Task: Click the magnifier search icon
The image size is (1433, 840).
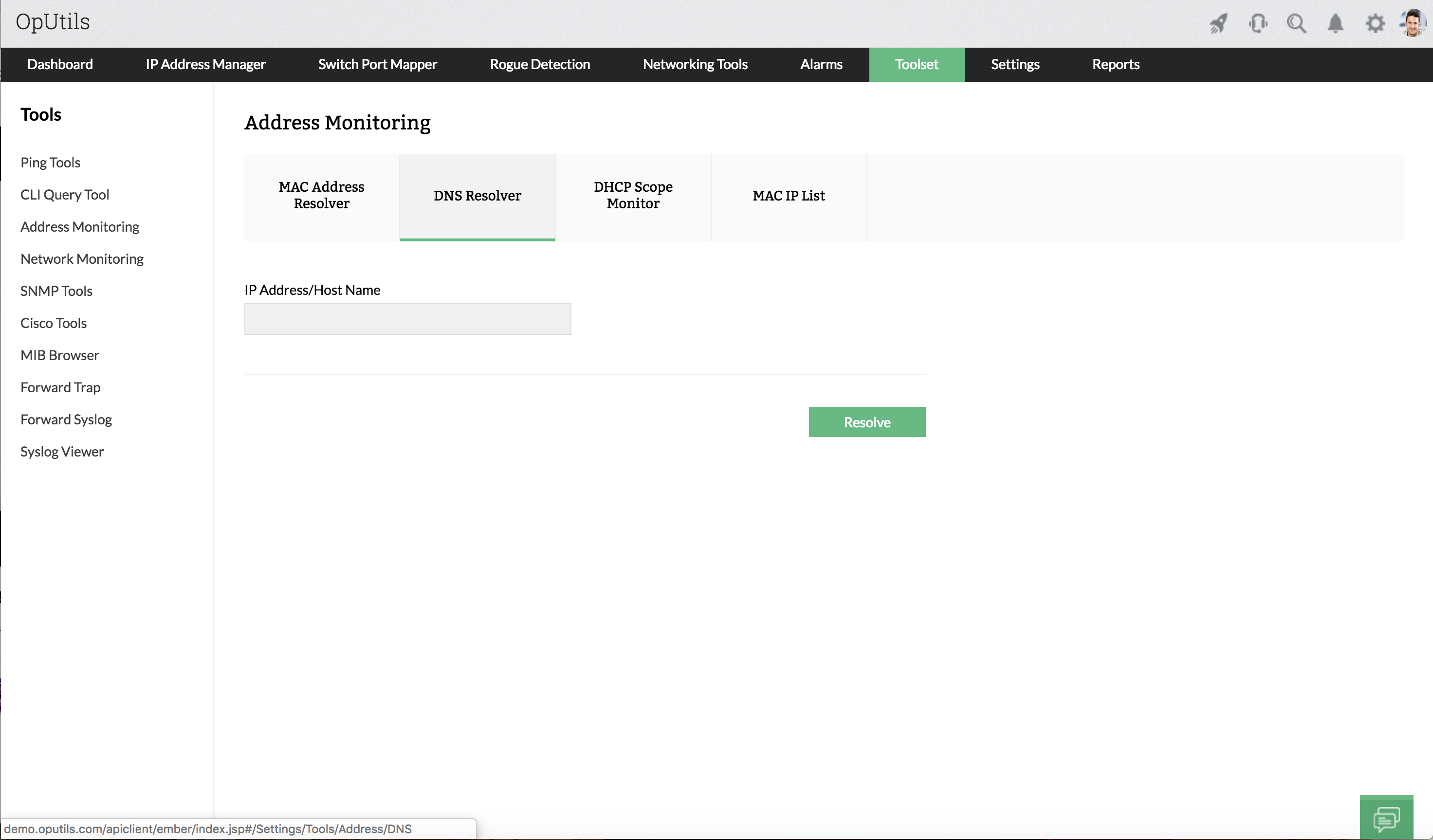Action: [x=1296, y=24]
